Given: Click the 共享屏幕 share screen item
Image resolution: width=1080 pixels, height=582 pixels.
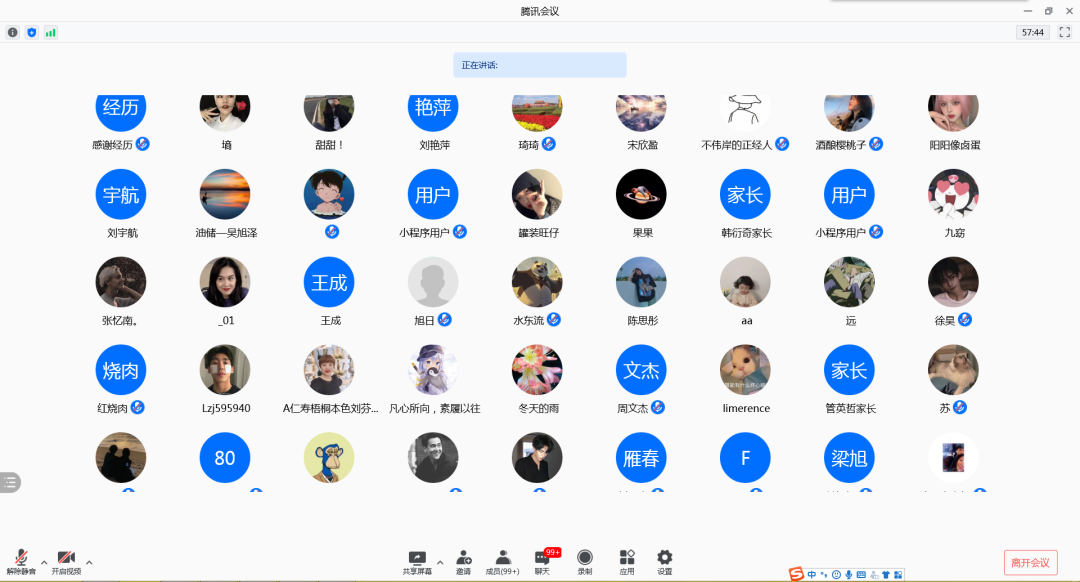Looking at the screenshot, I should 417,561.
